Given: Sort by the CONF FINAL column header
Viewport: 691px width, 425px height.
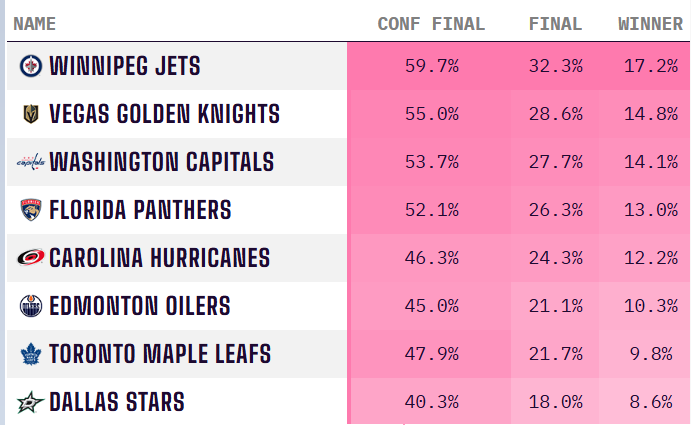Looking at the screenshot, I should 430,24.
